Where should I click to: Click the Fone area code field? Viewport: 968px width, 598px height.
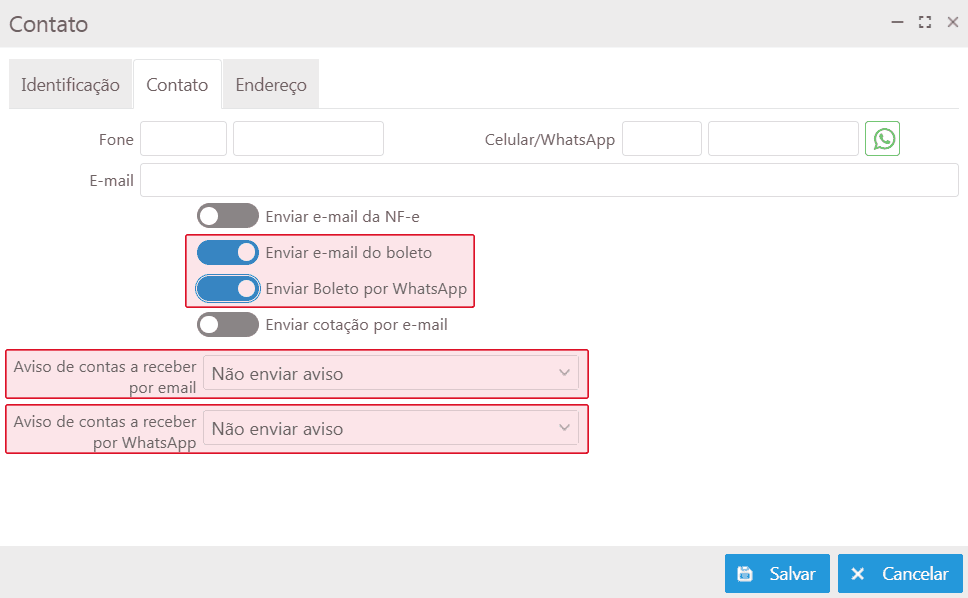pos(183,139)
